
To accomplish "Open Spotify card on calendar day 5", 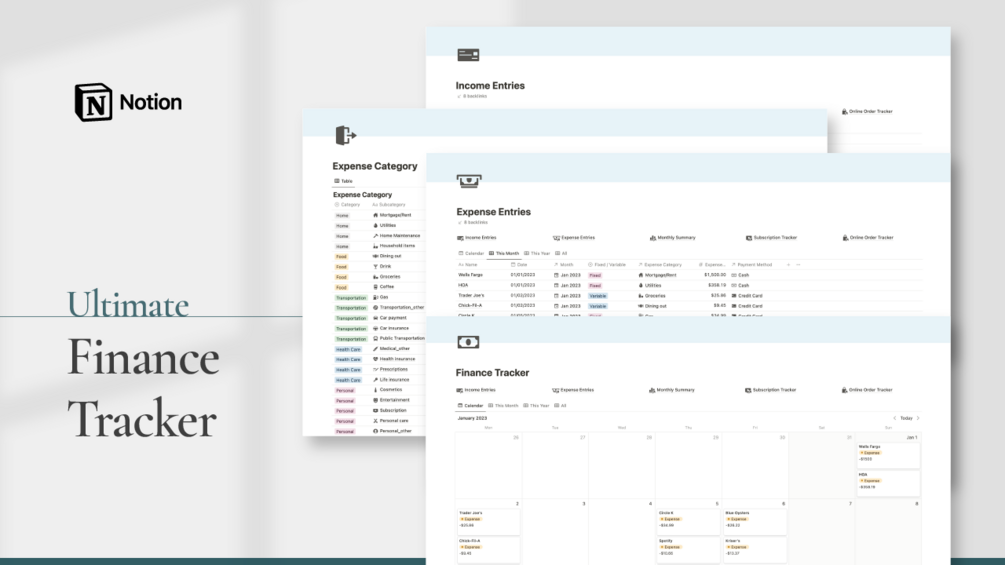I will tap(688, 549).
